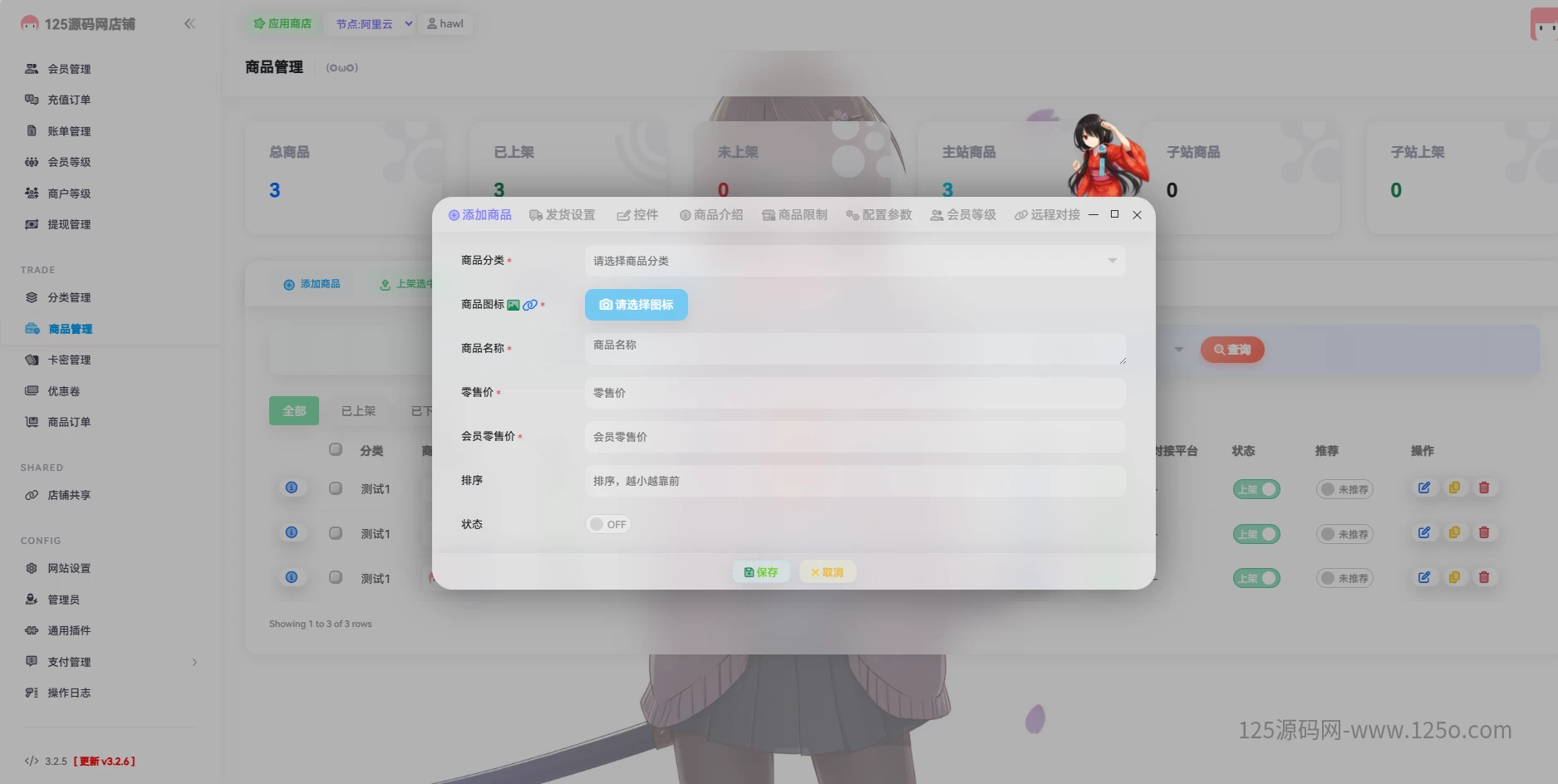Click the 保存 save button
This screenshot has width=1558, height=784.
click(x=760, y=571)
